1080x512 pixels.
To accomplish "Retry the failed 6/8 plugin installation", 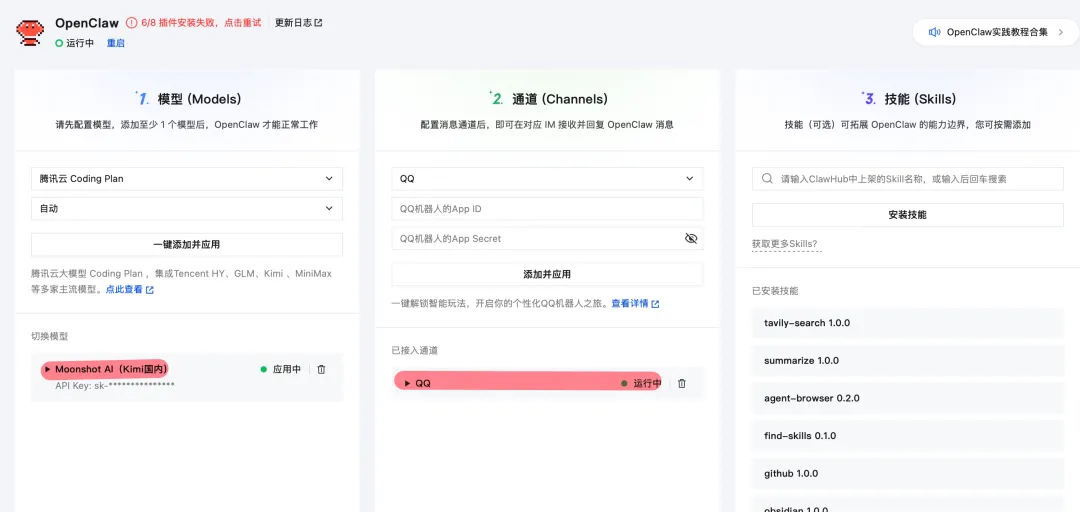I will click(x=200, y=23).
